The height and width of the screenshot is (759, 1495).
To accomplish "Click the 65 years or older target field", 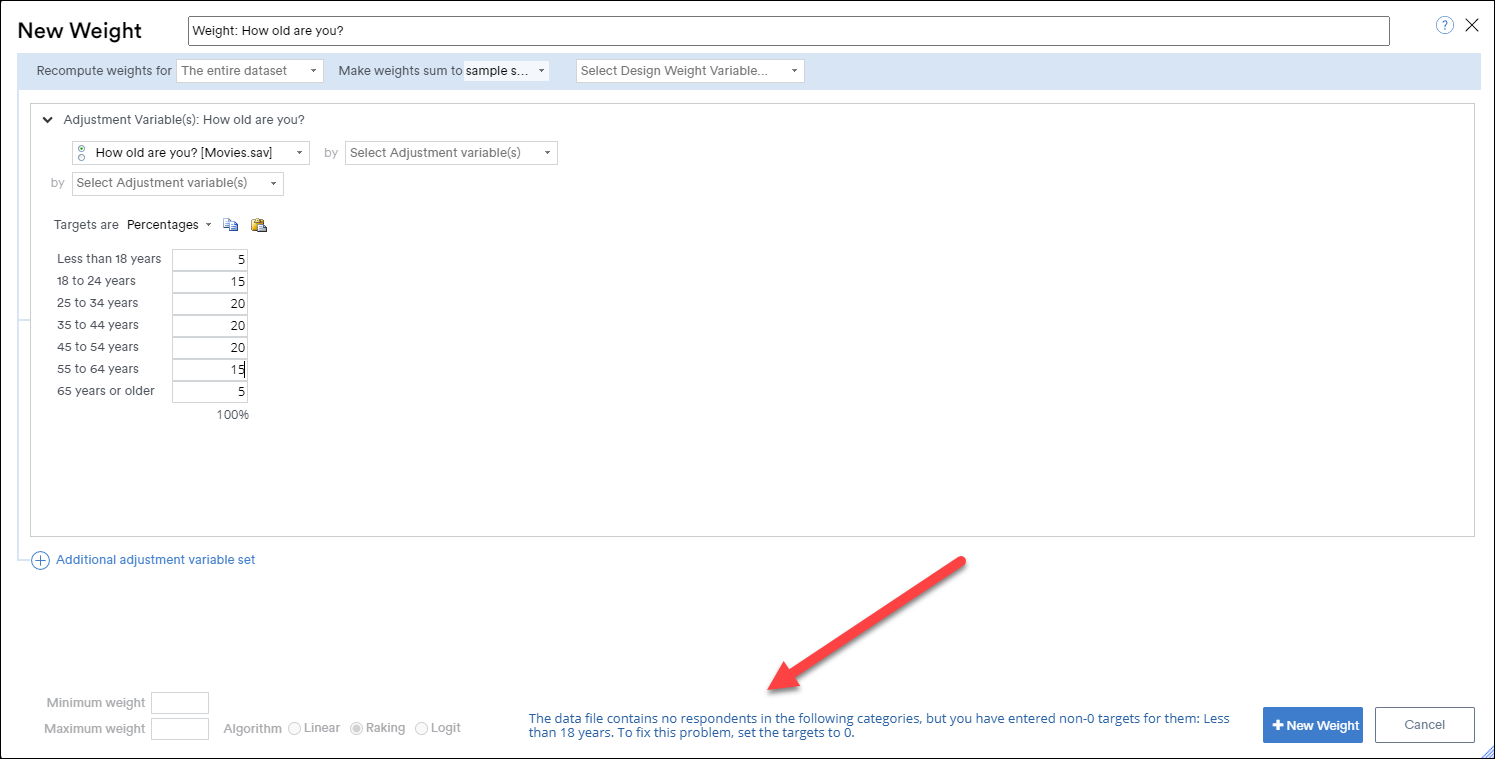I will [x=210, y=391].
